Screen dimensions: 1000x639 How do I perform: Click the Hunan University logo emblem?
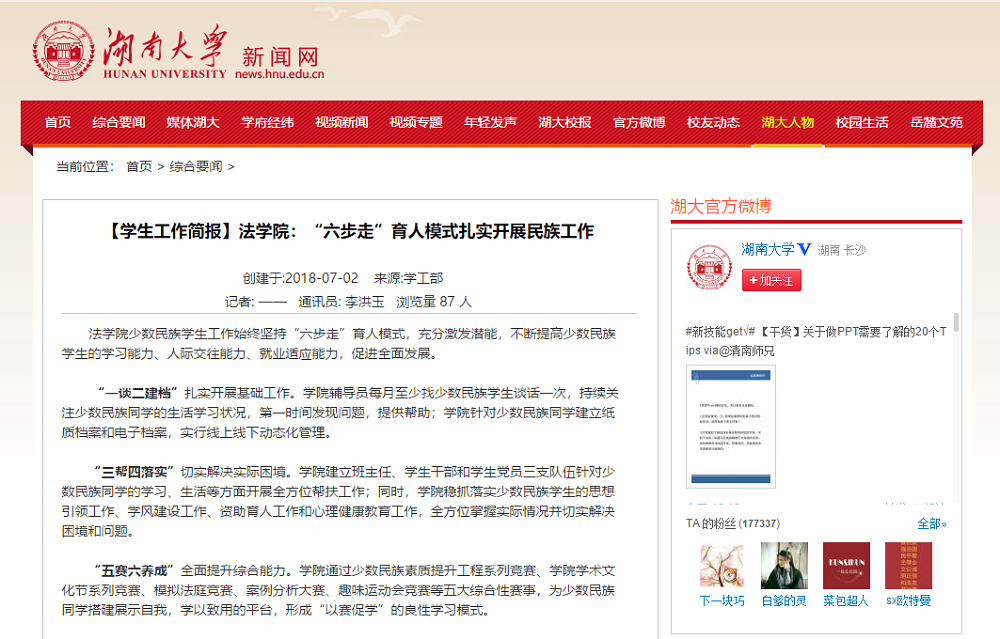pyautogui.click(x=64, y=52)
